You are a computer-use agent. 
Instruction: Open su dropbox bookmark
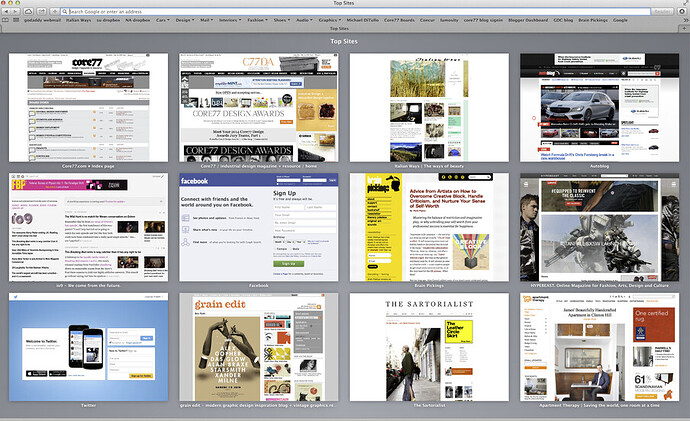click(108, 20)
